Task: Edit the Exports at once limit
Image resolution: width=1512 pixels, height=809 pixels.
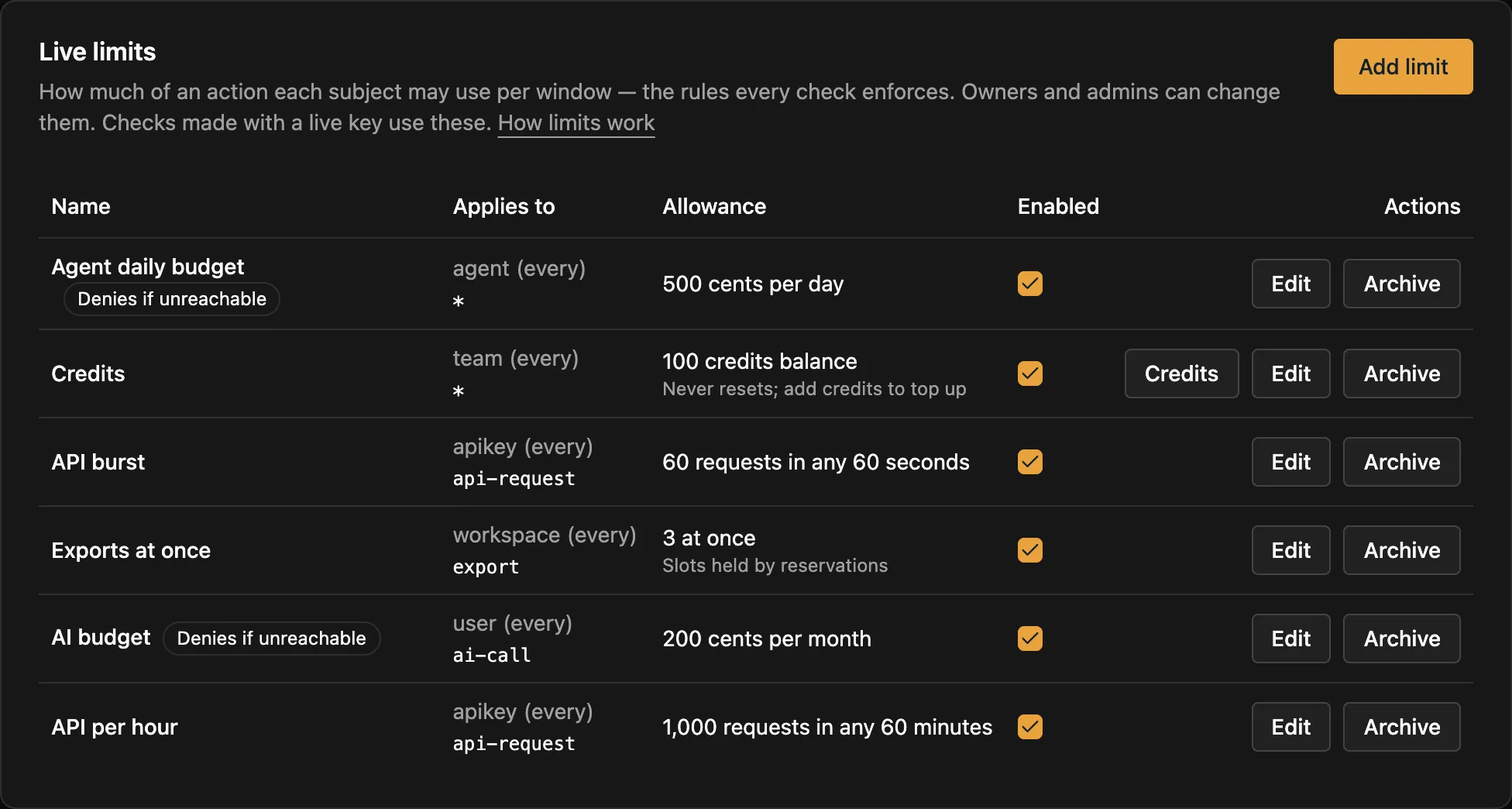Action: coord(1290,550)
